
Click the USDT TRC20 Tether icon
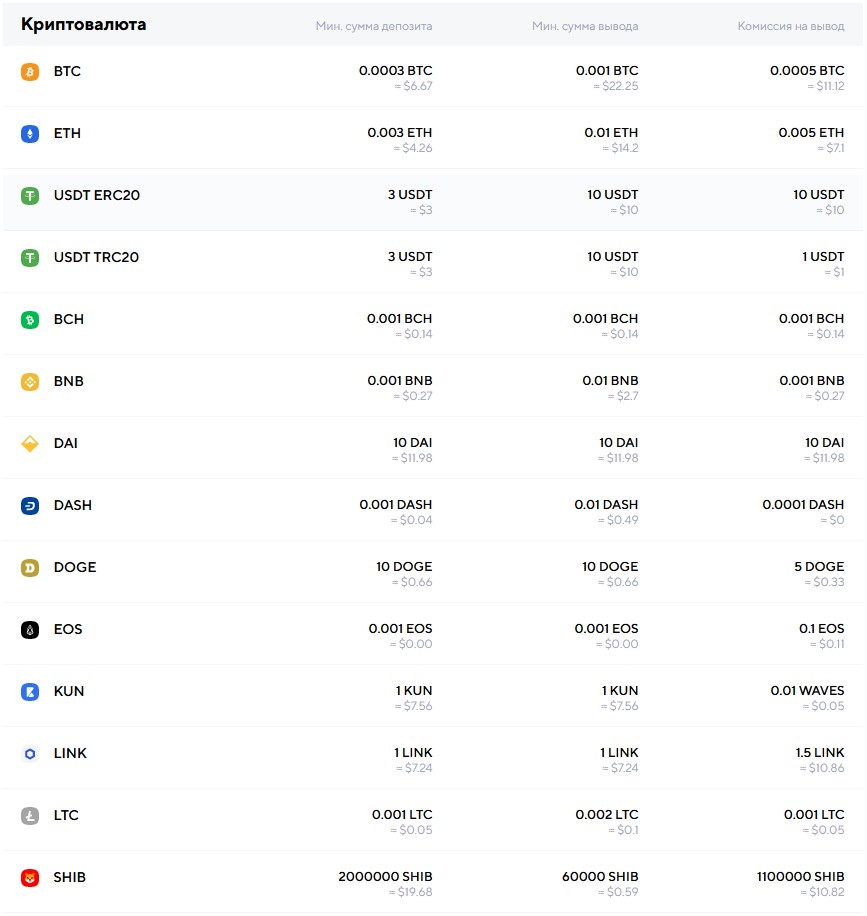click(30, 258)
